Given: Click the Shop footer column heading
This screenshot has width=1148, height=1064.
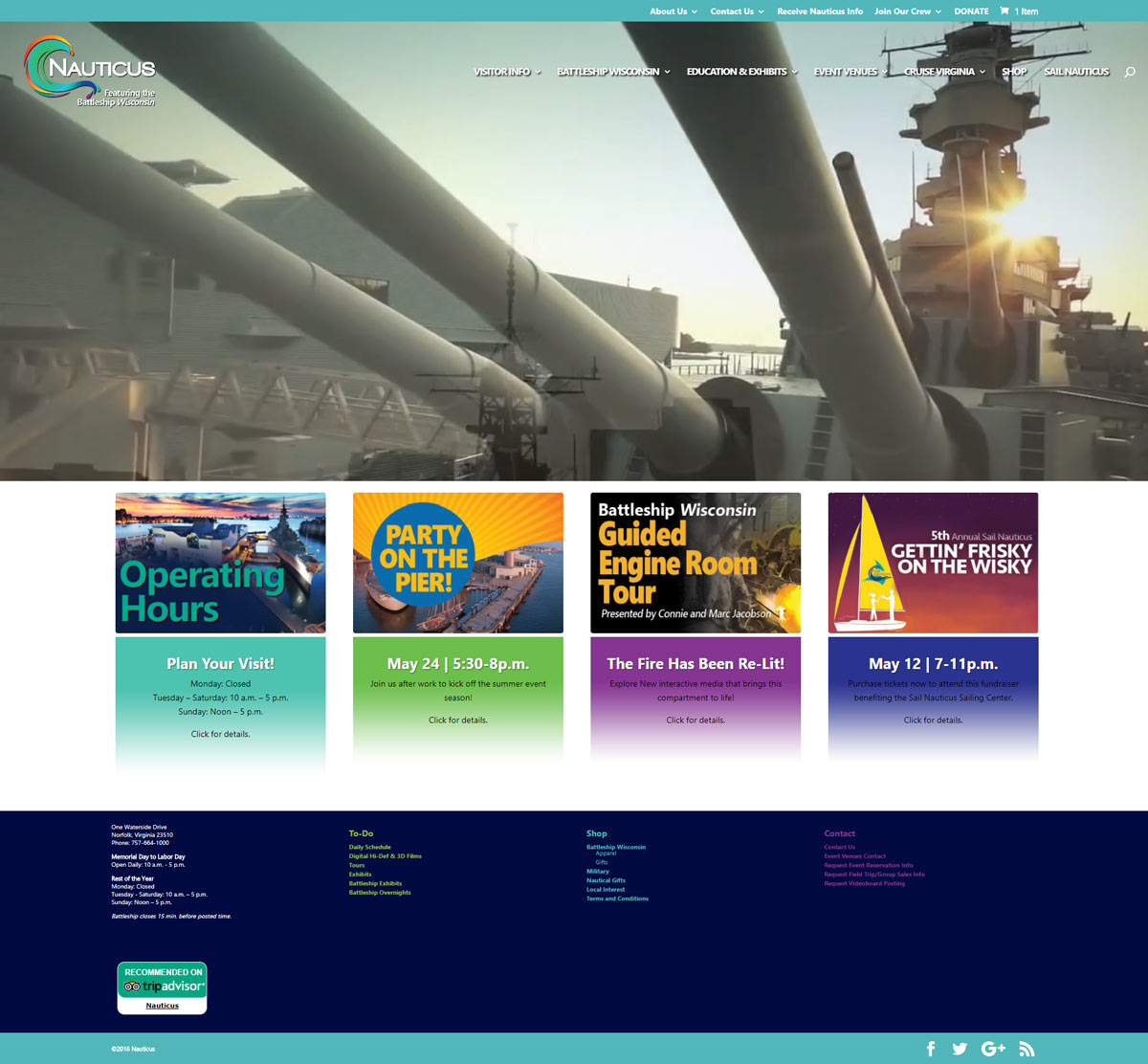Looking at the screenshot, I should (597, 833).
